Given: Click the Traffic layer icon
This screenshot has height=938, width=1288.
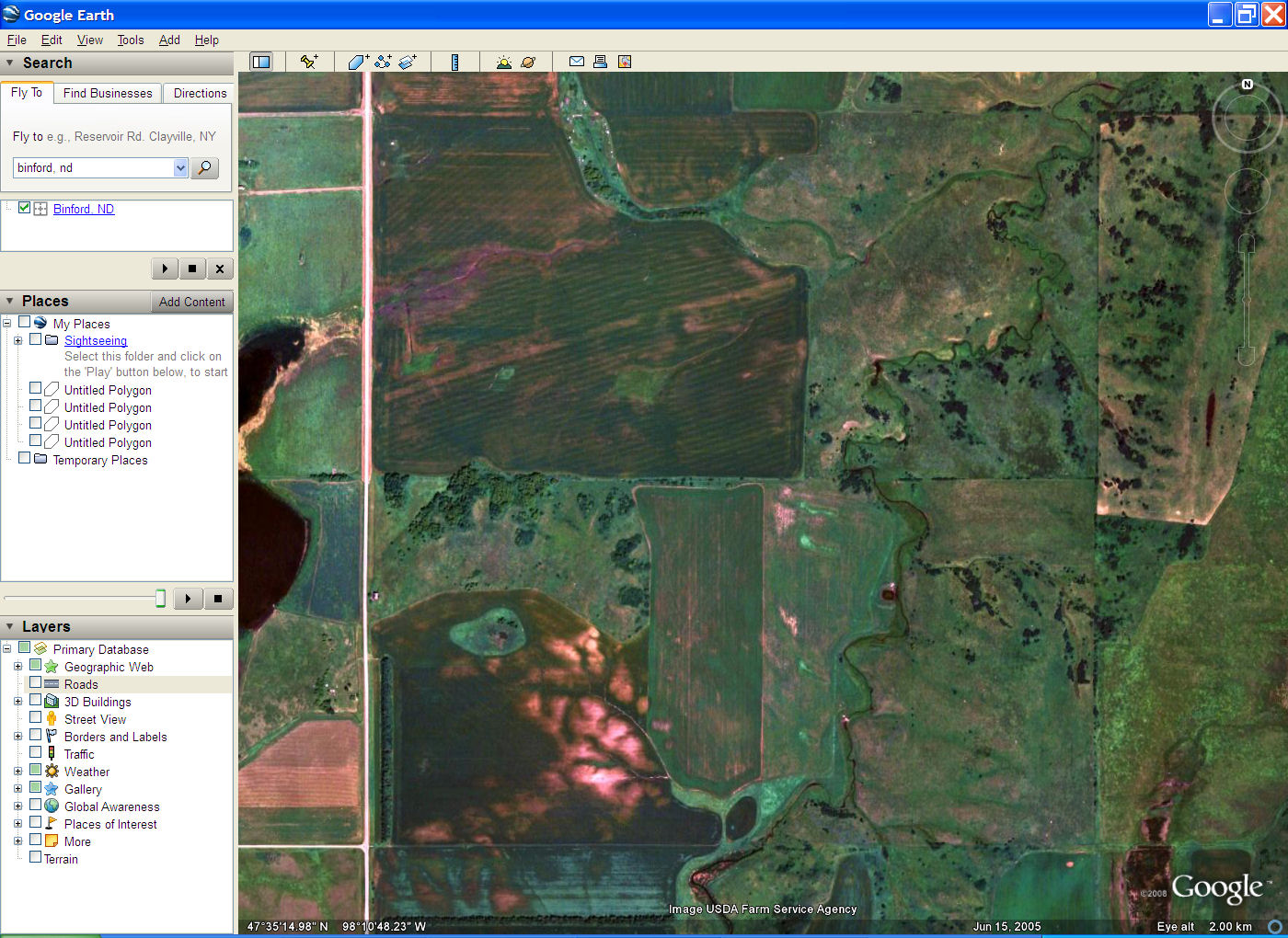Looking at the screenshot, I should coord(52,753).
